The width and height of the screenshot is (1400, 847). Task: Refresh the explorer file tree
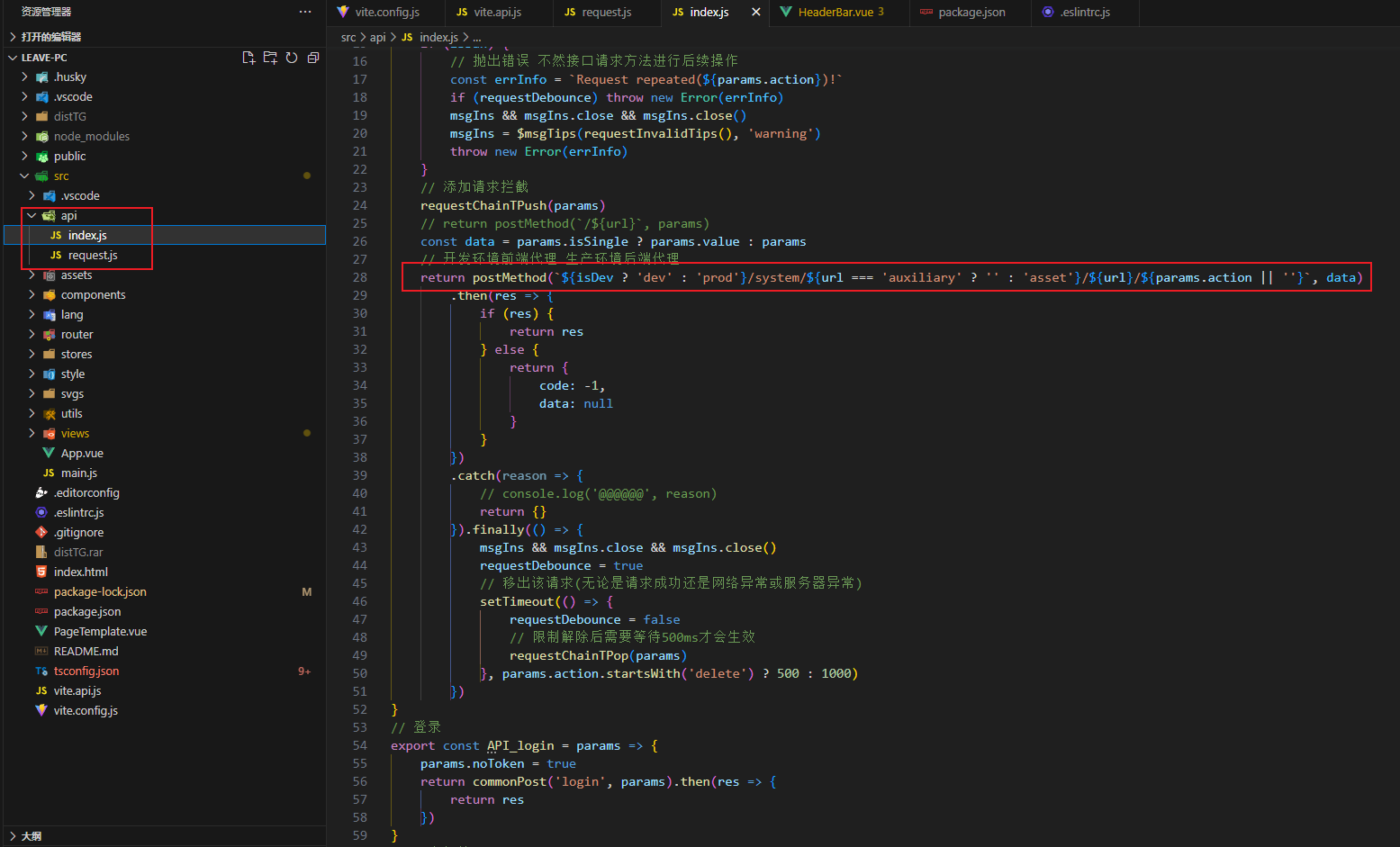coord(292,58)
